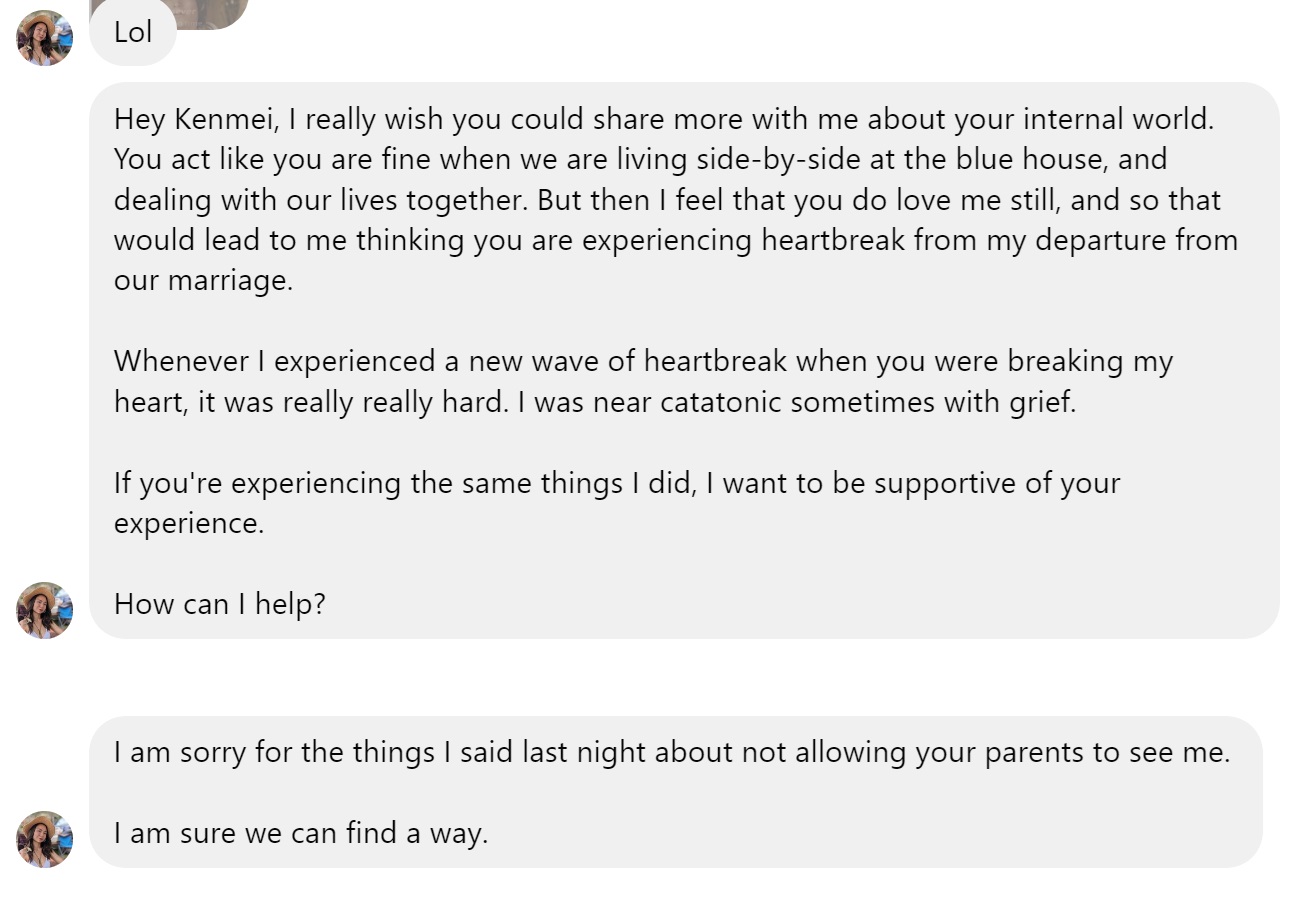Click the text "our marriage." ending the first paragraph
This screenshot has width=1293, height=913.
(x=203, y=280)
